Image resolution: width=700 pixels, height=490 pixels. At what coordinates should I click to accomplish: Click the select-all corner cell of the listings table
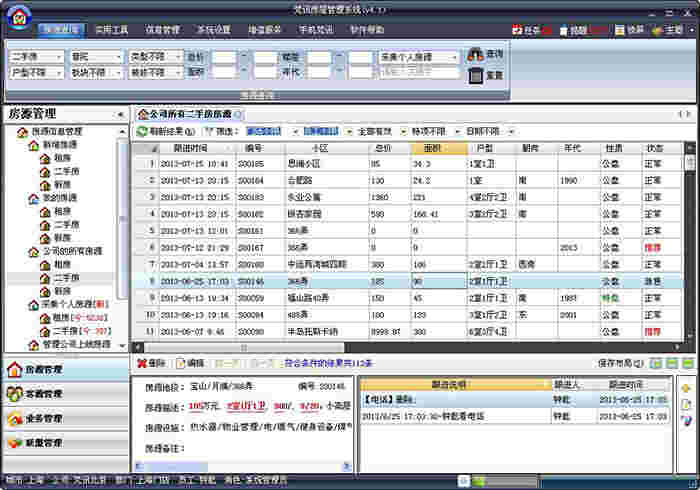pyautogui.click(x=147, y=148)
